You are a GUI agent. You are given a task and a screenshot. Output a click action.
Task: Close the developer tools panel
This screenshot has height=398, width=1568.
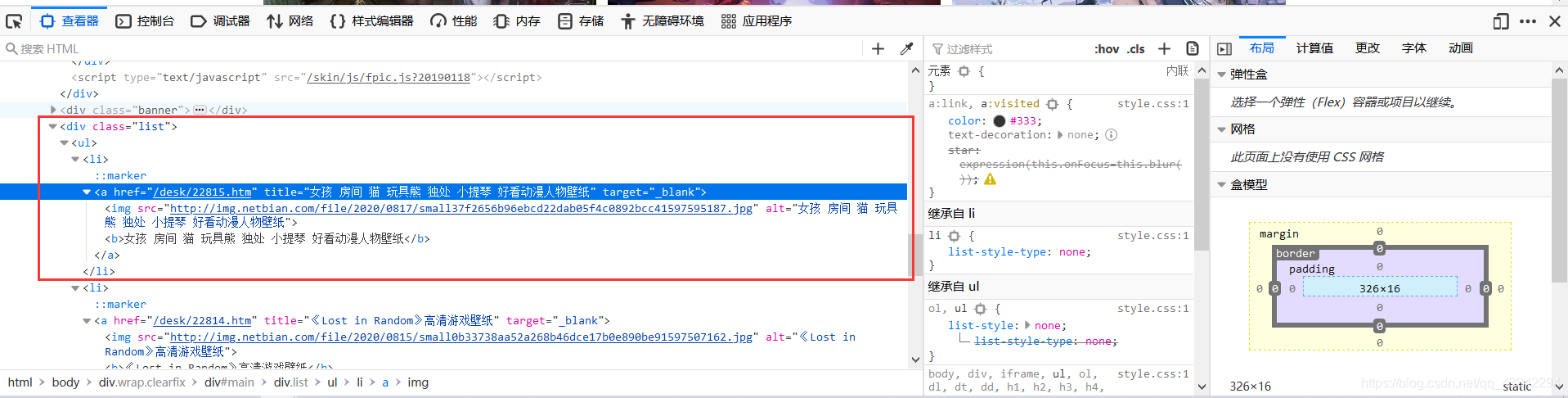pos(1555,21)
